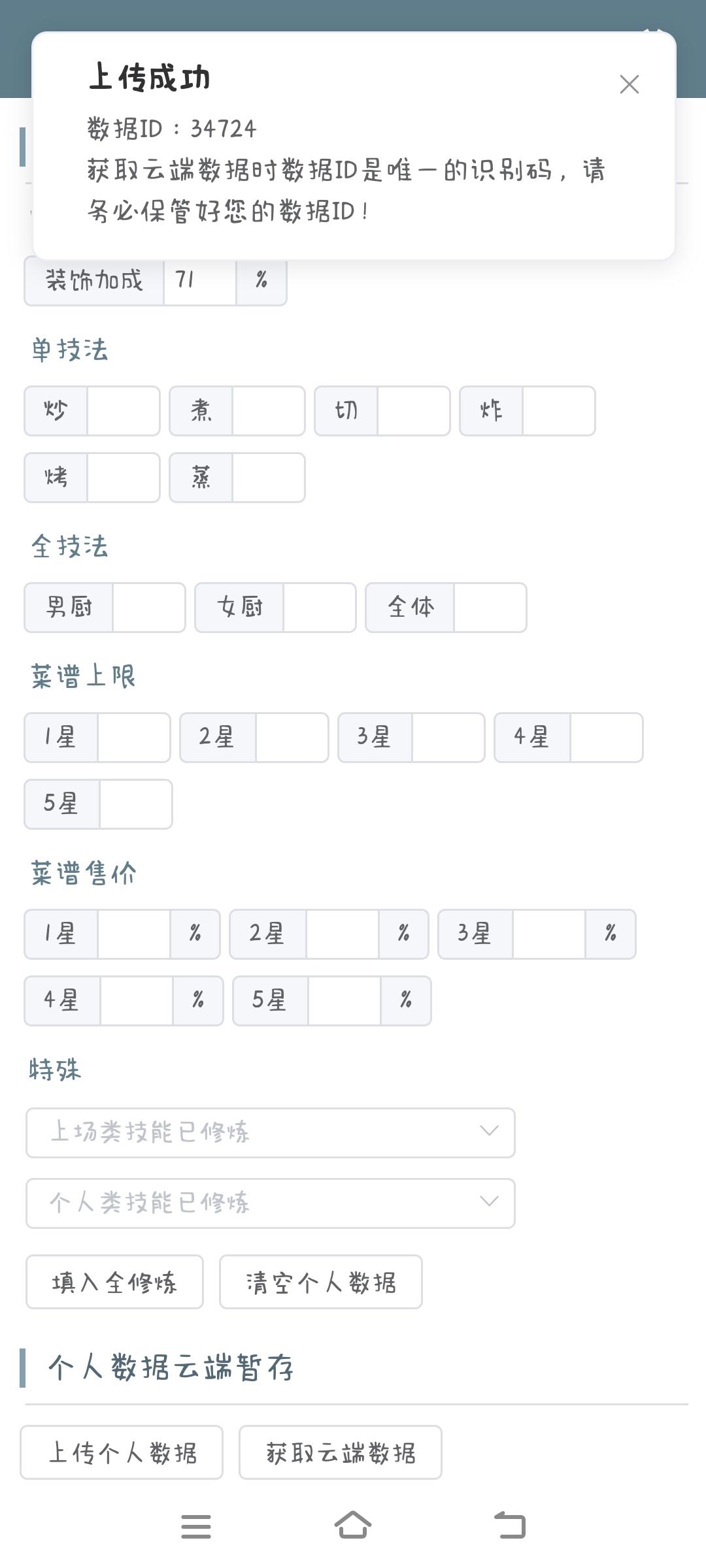Focus the 菜谱上限 4星 input field
This screenshot has height=1568, width=706.
click(x=607, y=738)
